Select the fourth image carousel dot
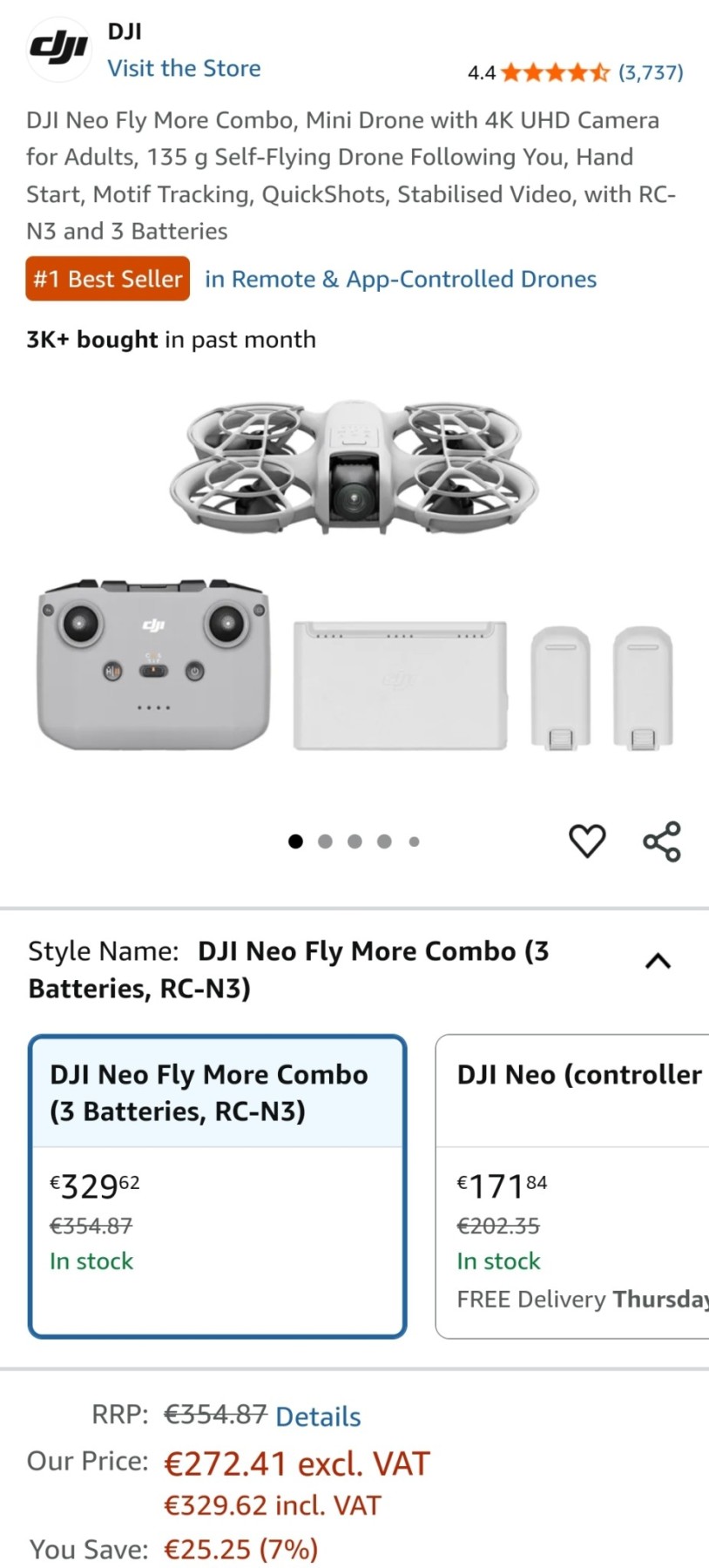The width and height of the screenshot is (709, 1568). pyautogui.click(x=384, y=841)
